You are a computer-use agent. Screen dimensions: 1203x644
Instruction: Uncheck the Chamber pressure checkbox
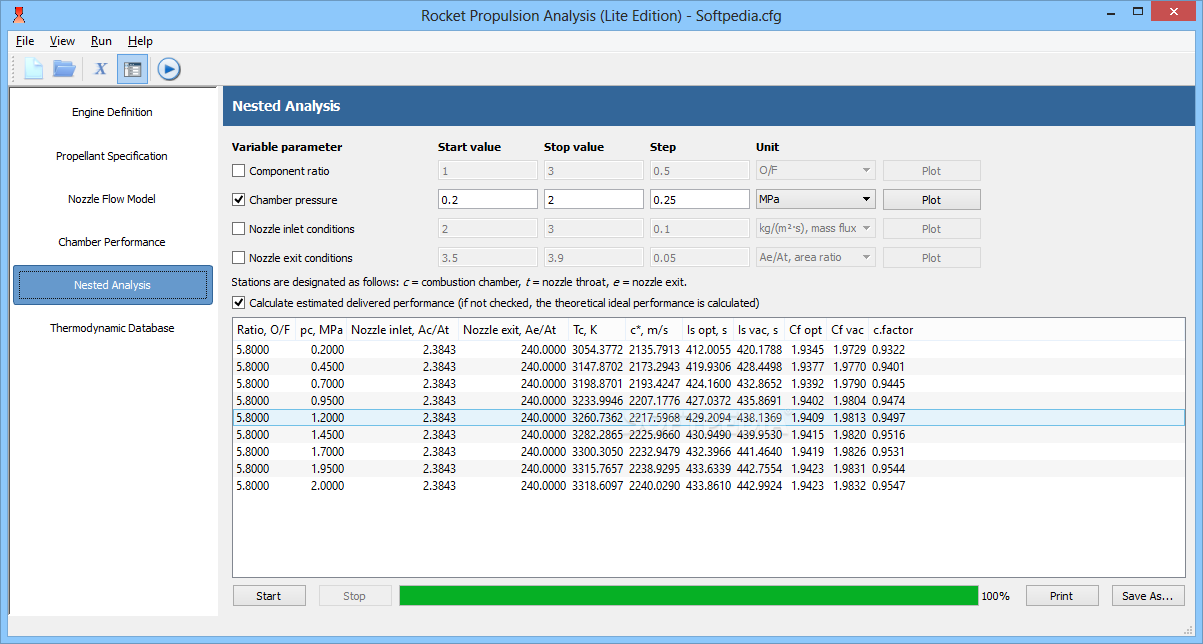(239, 200)
